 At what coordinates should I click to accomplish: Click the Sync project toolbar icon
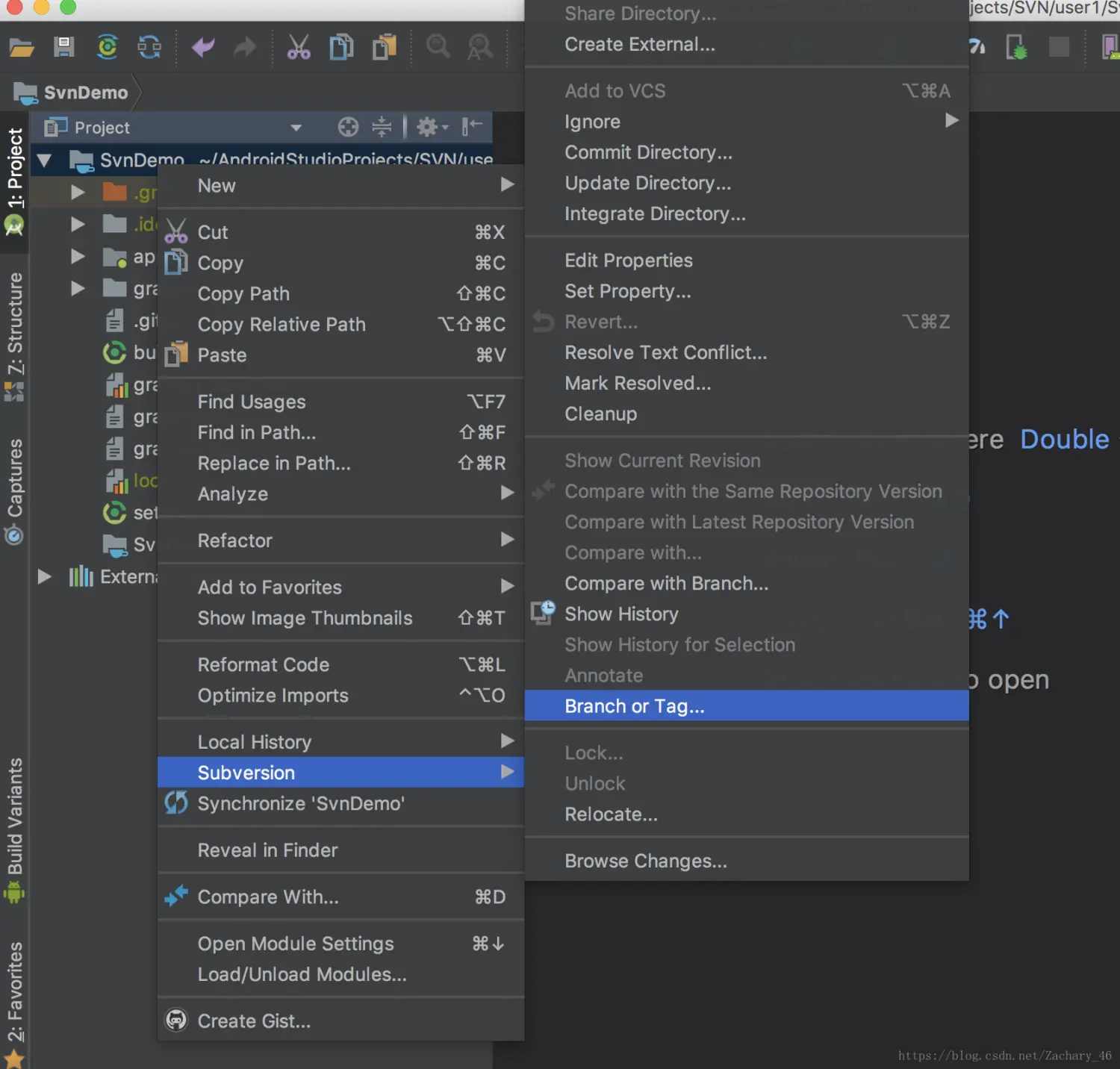coord(108,47)
